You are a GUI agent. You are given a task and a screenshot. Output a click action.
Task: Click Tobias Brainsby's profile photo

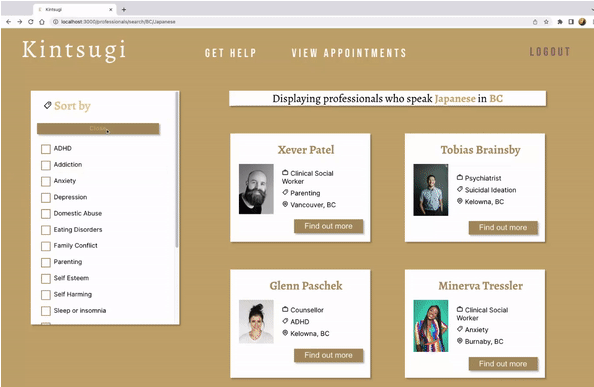pos(431,190)
